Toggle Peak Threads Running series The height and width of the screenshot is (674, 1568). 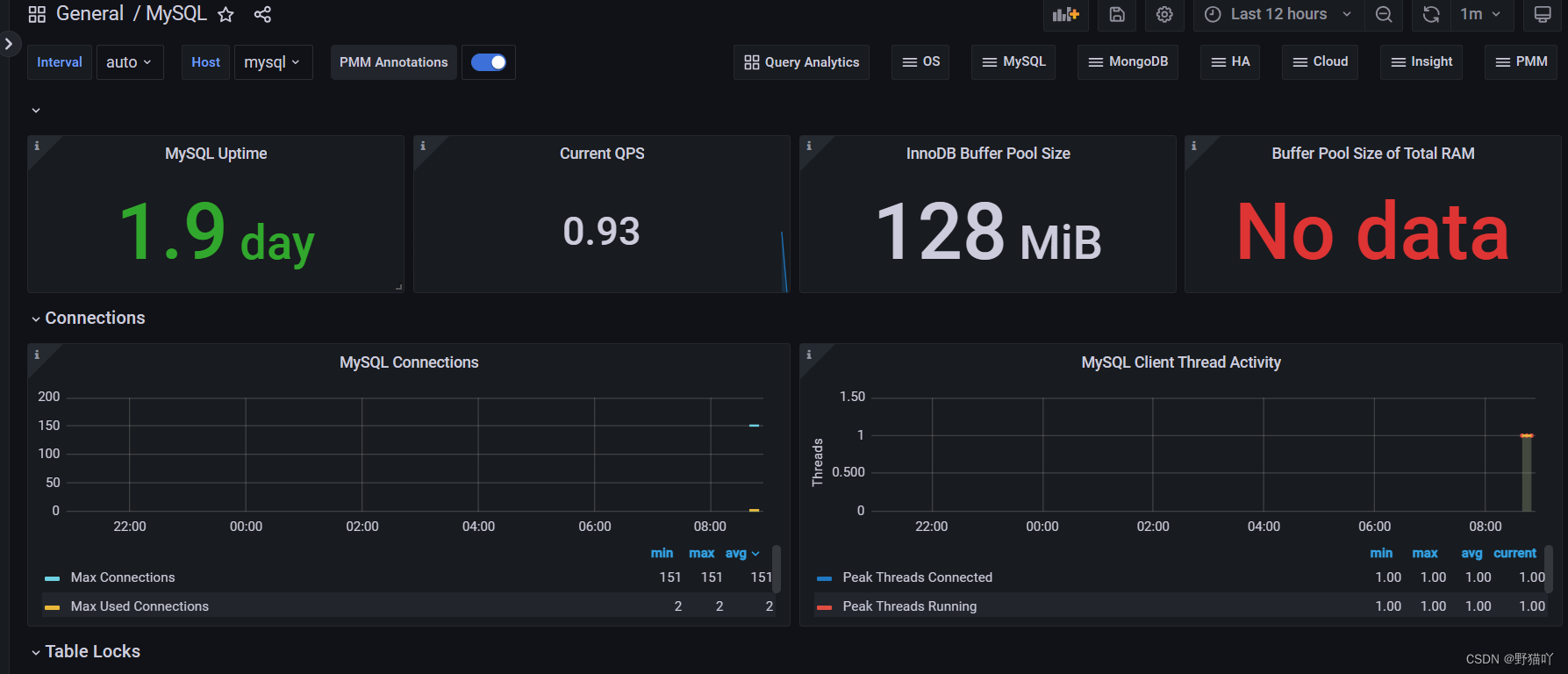(910, 606)
